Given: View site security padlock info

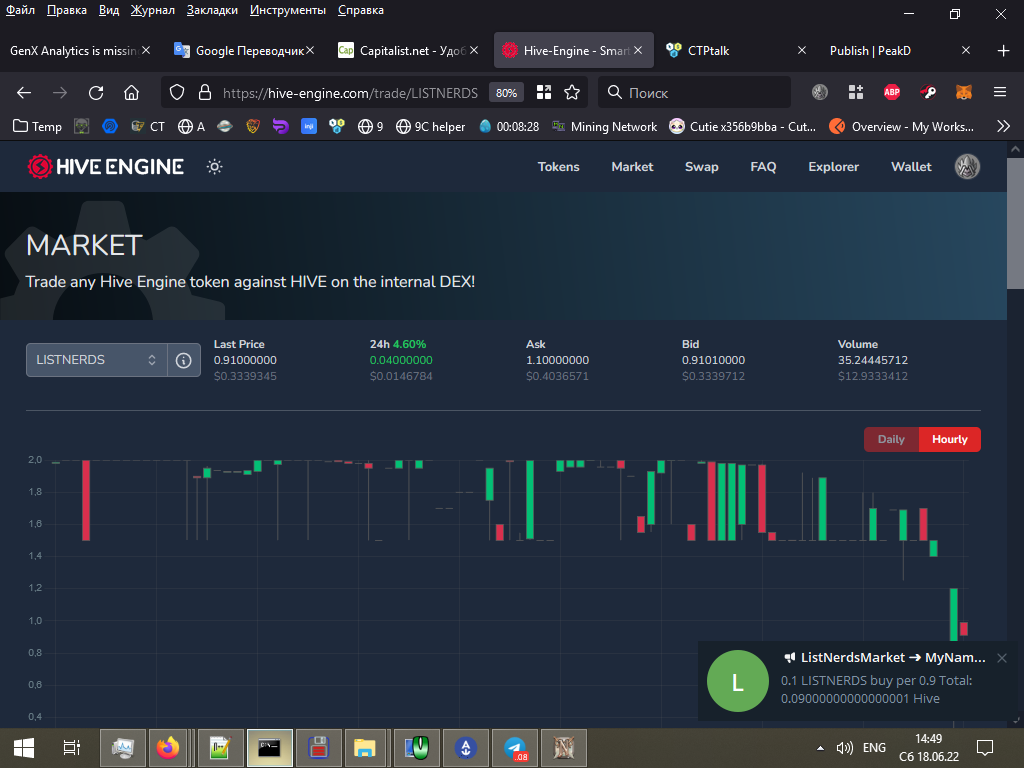Looking at the screenshot, I should (x=204, y=93).
